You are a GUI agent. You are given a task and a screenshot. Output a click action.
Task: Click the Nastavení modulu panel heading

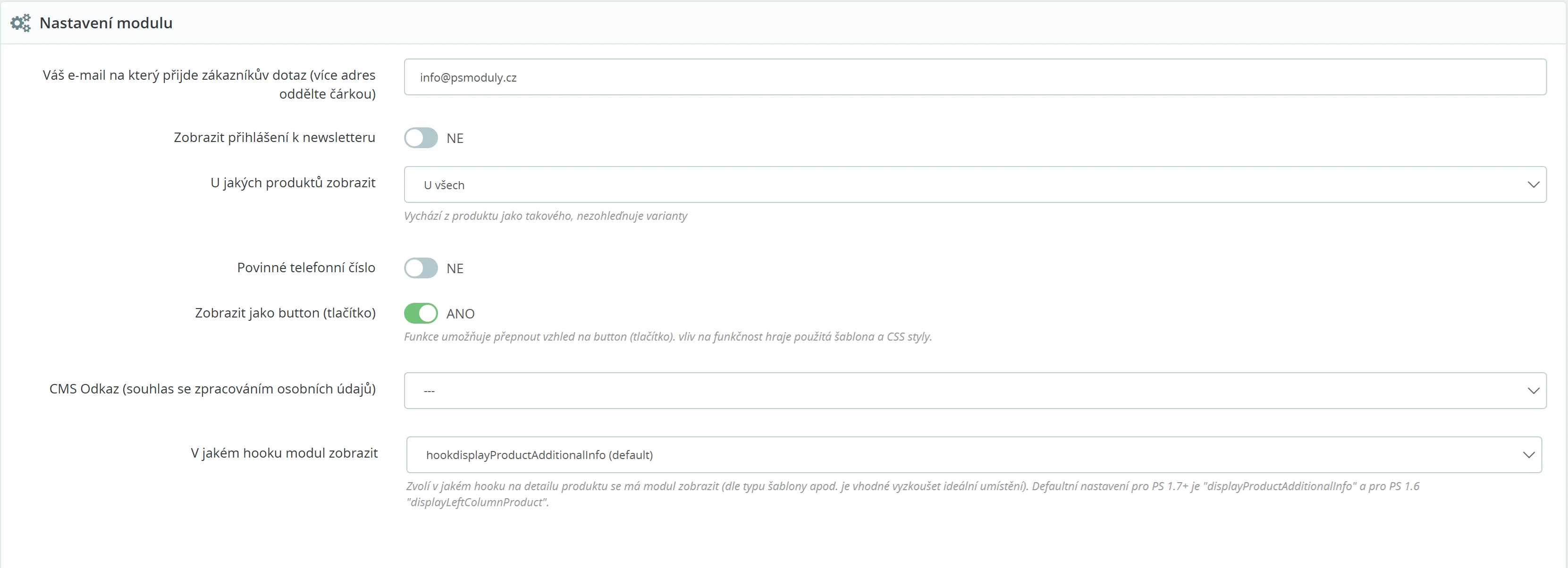pyautogui.click(x=106, y=23)
